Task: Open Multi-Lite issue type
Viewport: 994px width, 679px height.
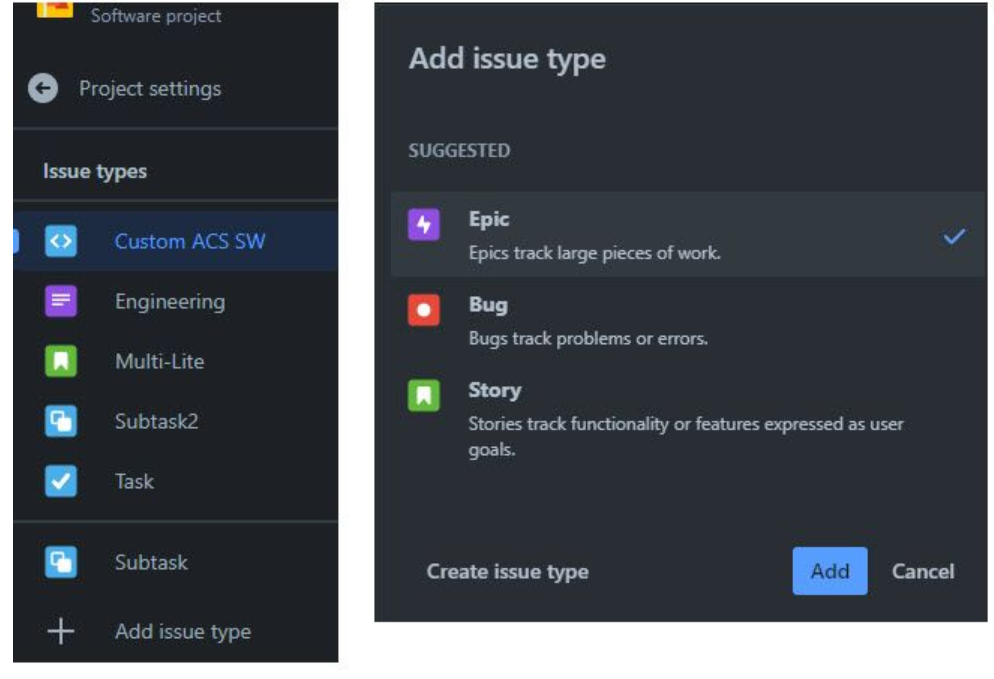Action: pyautogui.click(x=176, y=361)
